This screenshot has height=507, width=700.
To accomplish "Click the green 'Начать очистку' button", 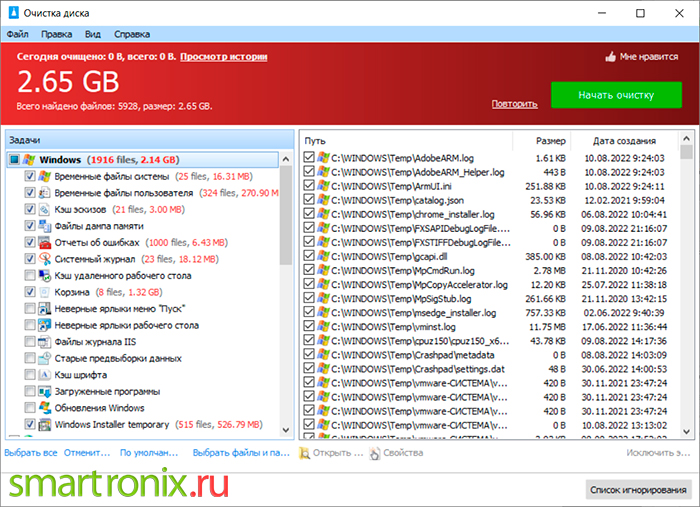I will 616,95.
